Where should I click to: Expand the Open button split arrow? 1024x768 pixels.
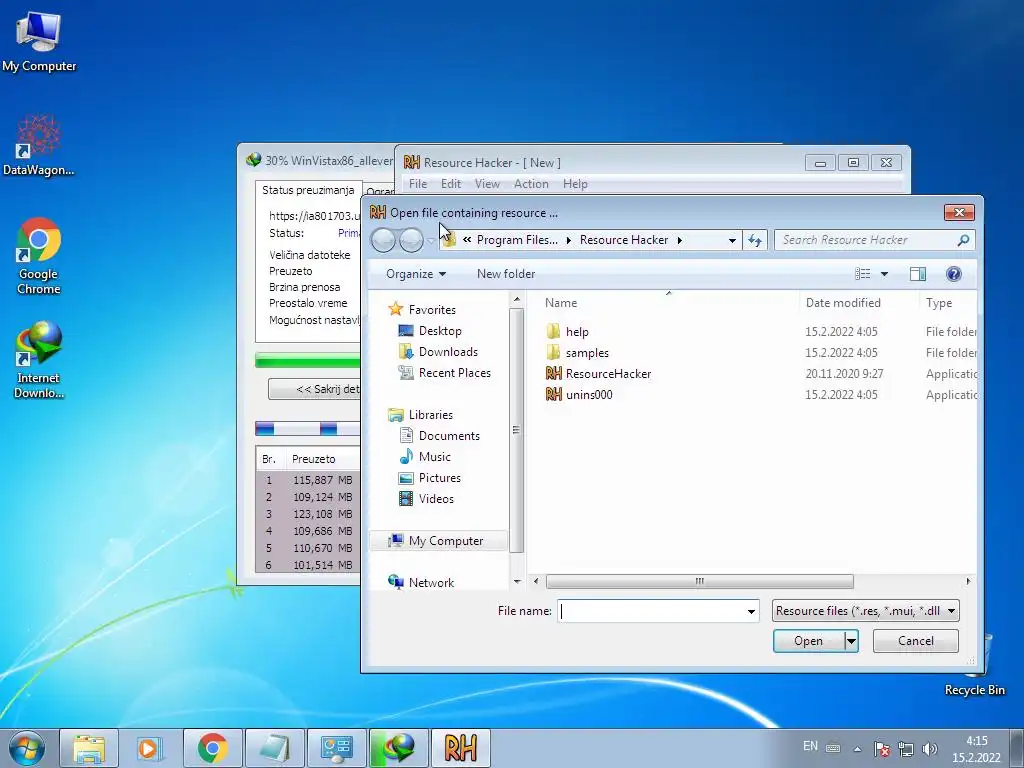point(851,641)
